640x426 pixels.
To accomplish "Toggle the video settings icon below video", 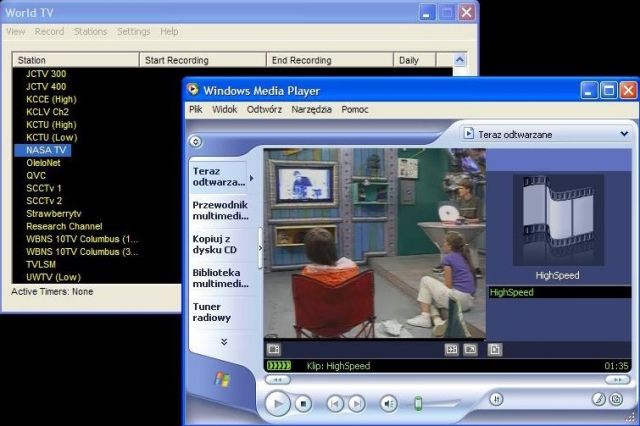I will 274,349.
